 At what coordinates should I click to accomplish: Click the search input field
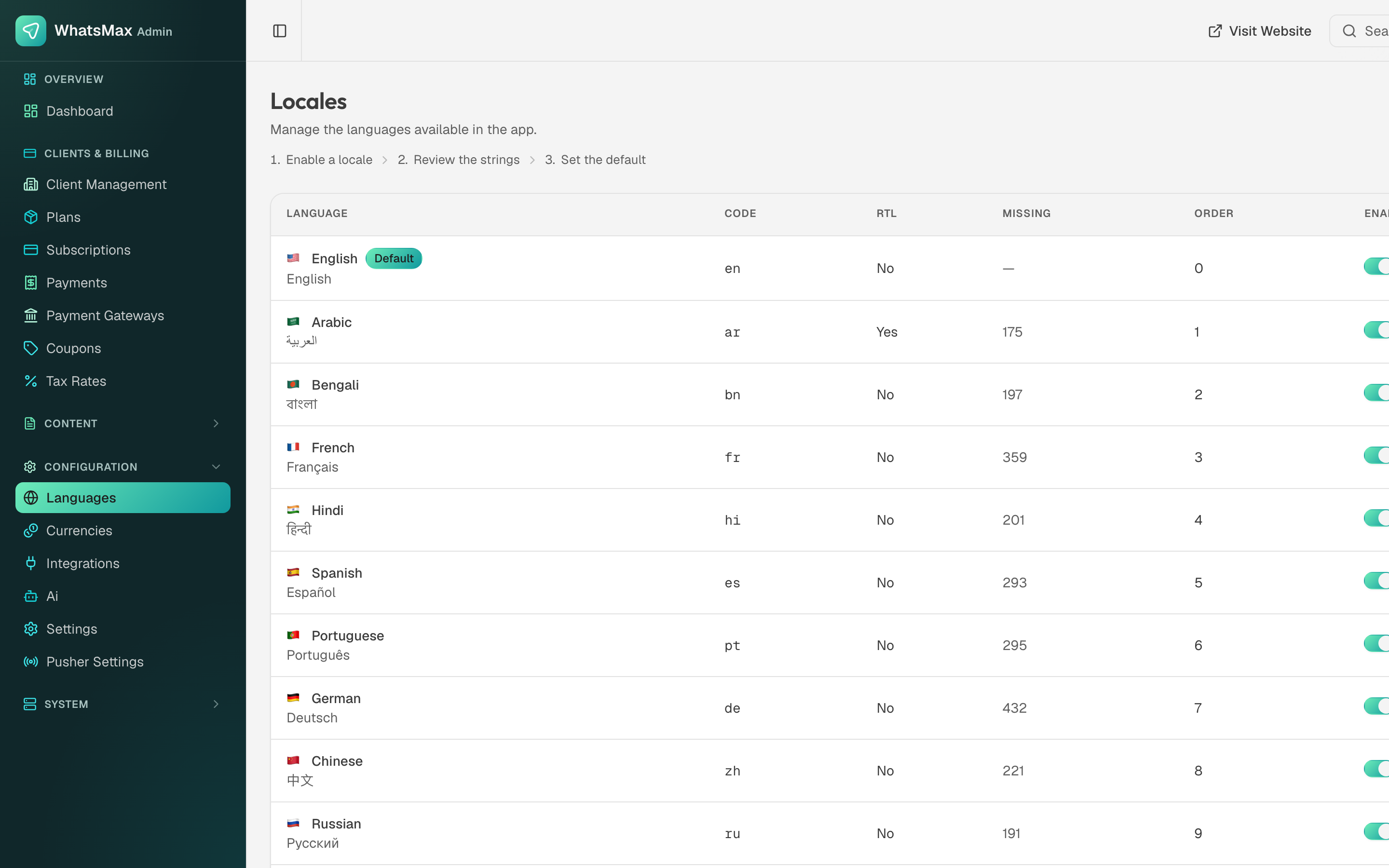point(1359,31)
